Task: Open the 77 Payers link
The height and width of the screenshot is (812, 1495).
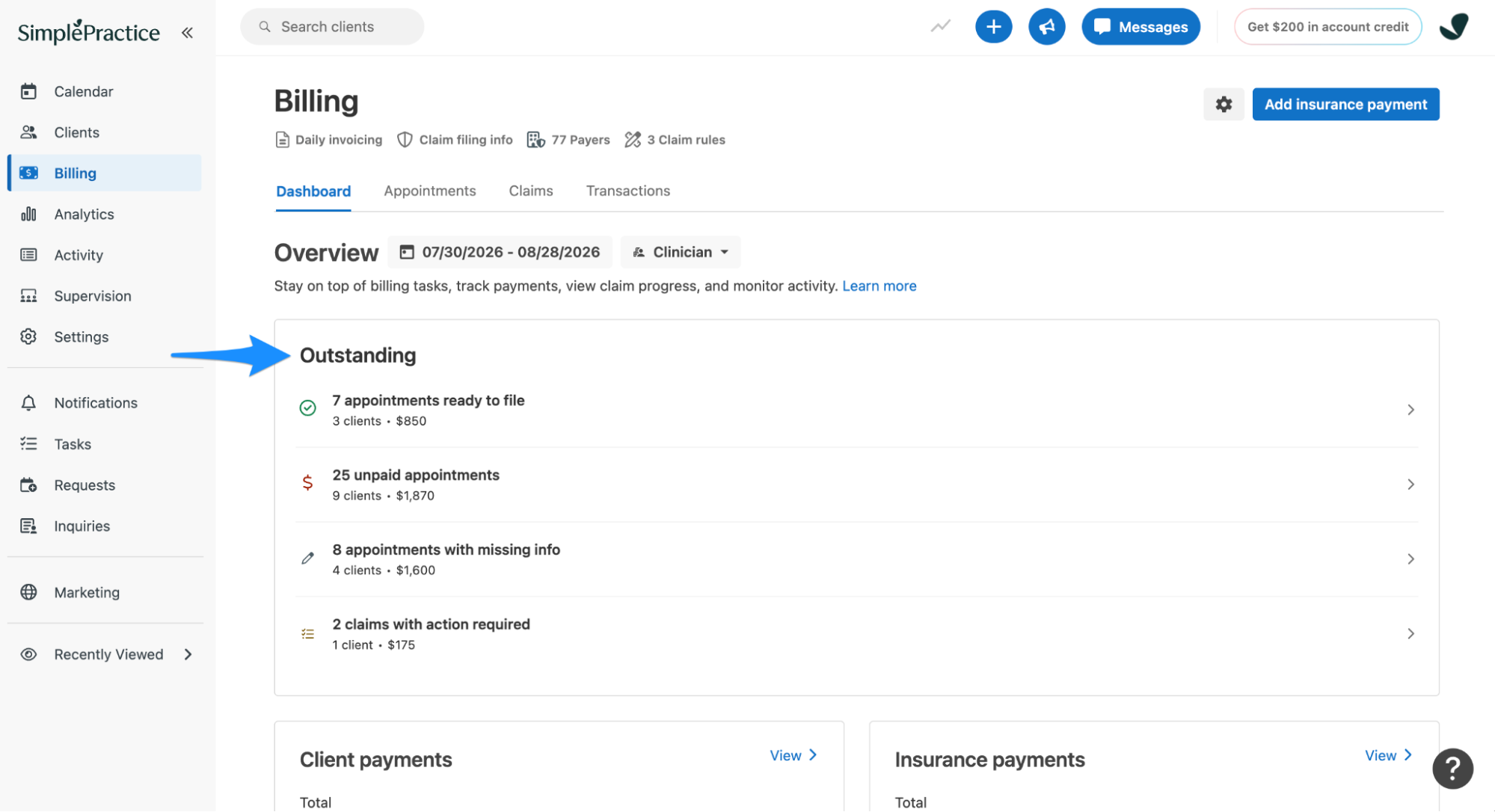Action: [x=568, y=140]
